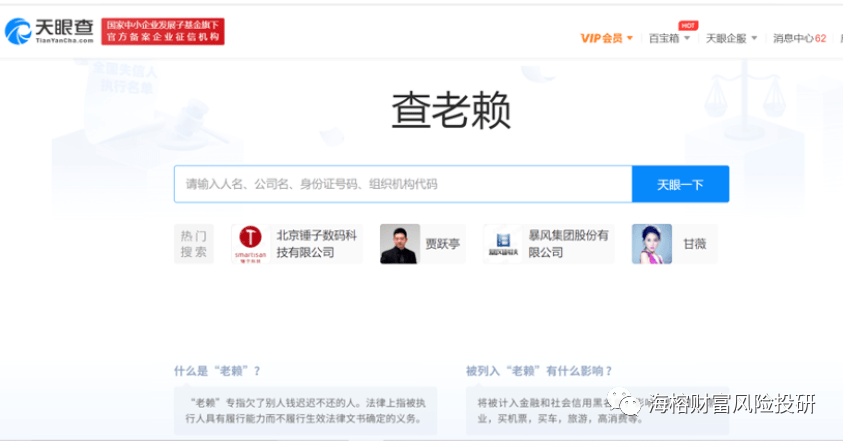Select the Smartisan company logo thumbnail
The height and width of the screenshot is (441, 843).
click(x=250, y=244)
